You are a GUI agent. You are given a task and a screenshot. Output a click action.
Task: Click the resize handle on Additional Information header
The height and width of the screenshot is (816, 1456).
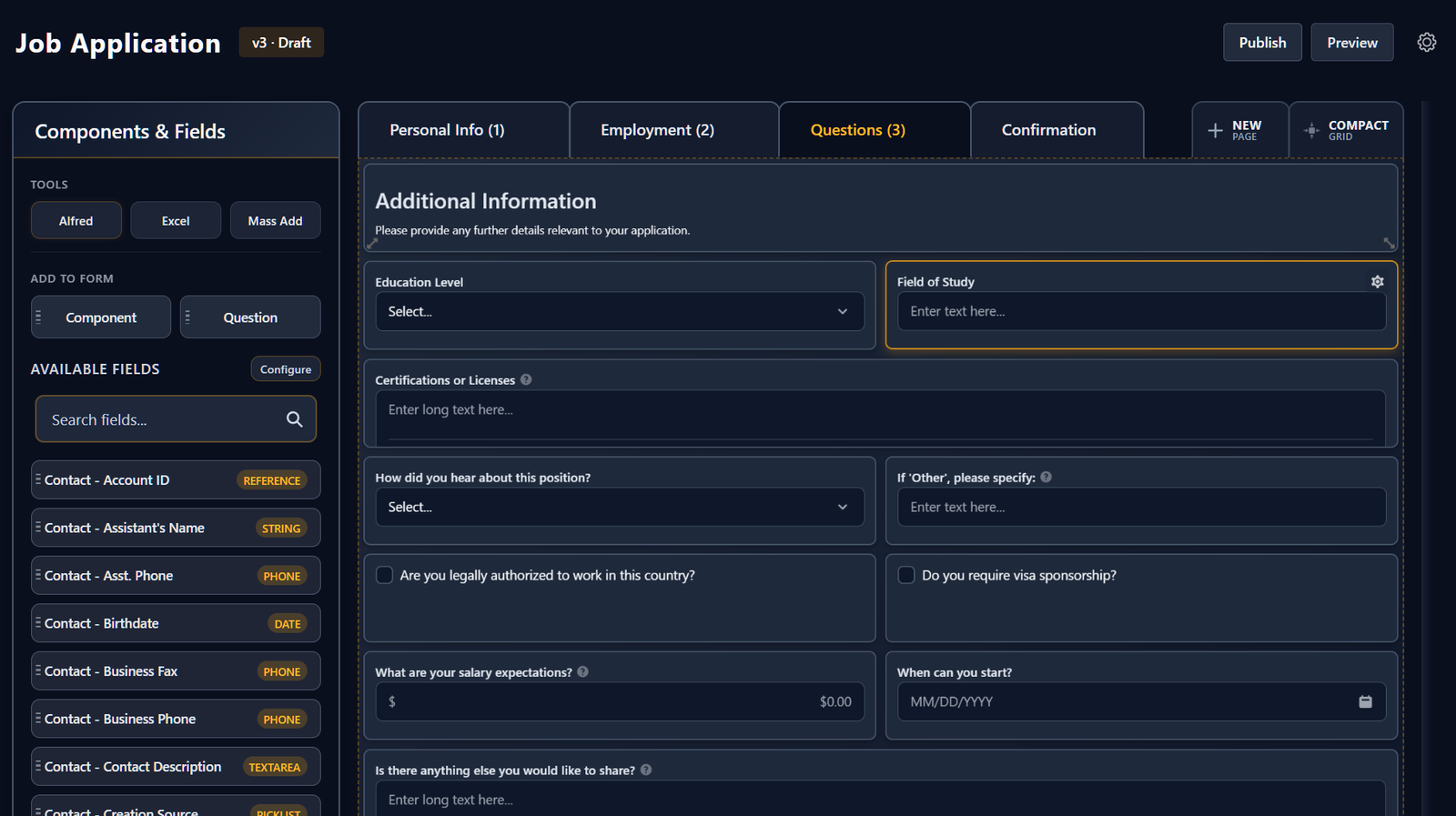tap(1389, 243)
